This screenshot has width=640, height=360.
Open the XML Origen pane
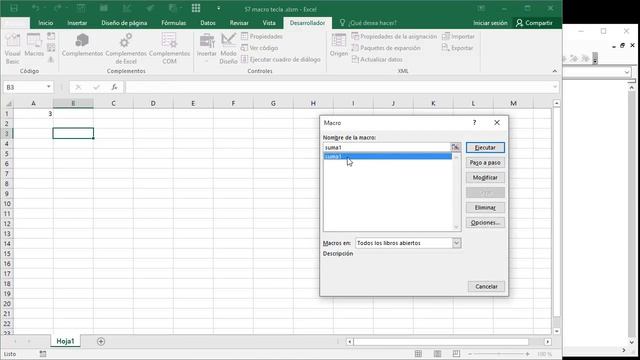tap(339, 45)
